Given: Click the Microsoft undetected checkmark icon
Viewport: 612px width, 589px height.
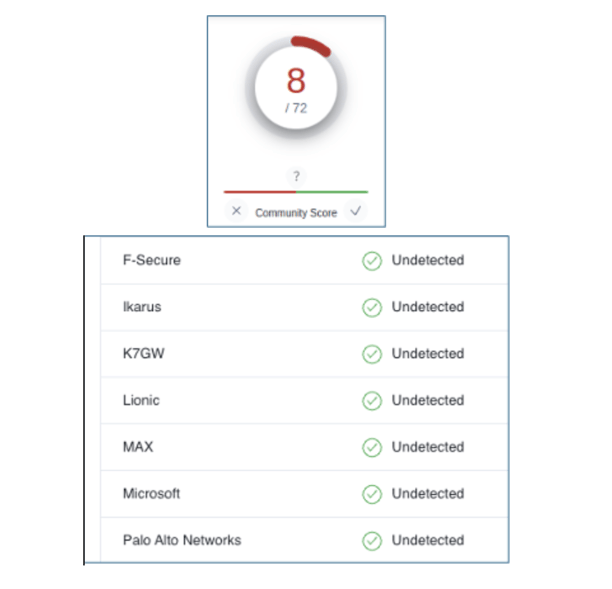Looking at the screenshot, I should 372,494.
